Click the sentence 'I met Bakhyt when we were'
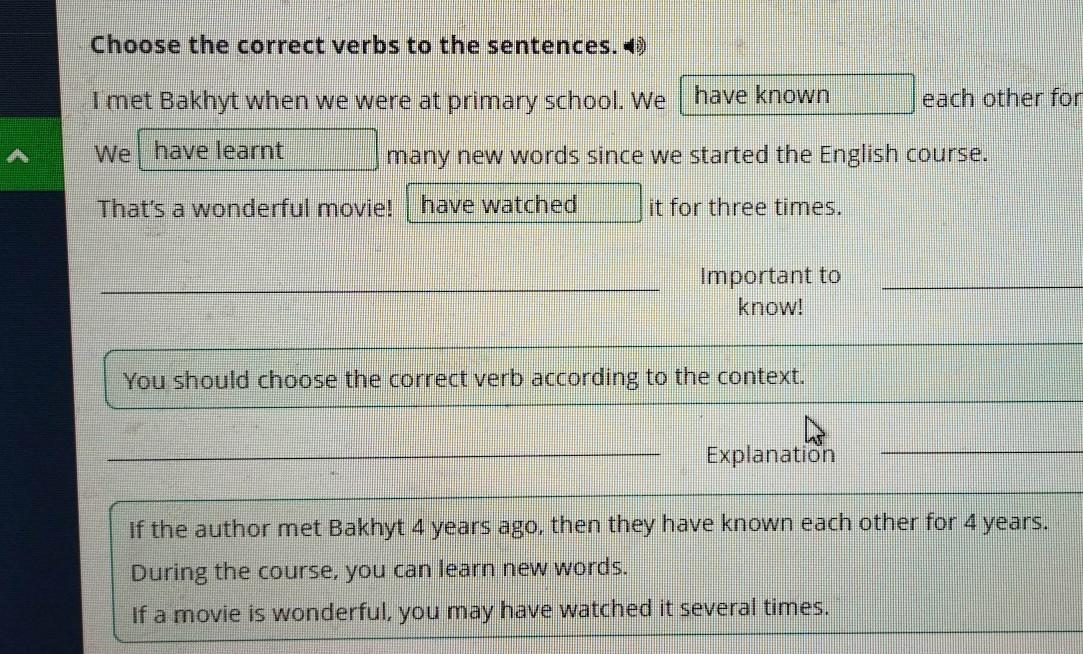The width and height of the screenshot is (1083, 654). pos(380,102)
